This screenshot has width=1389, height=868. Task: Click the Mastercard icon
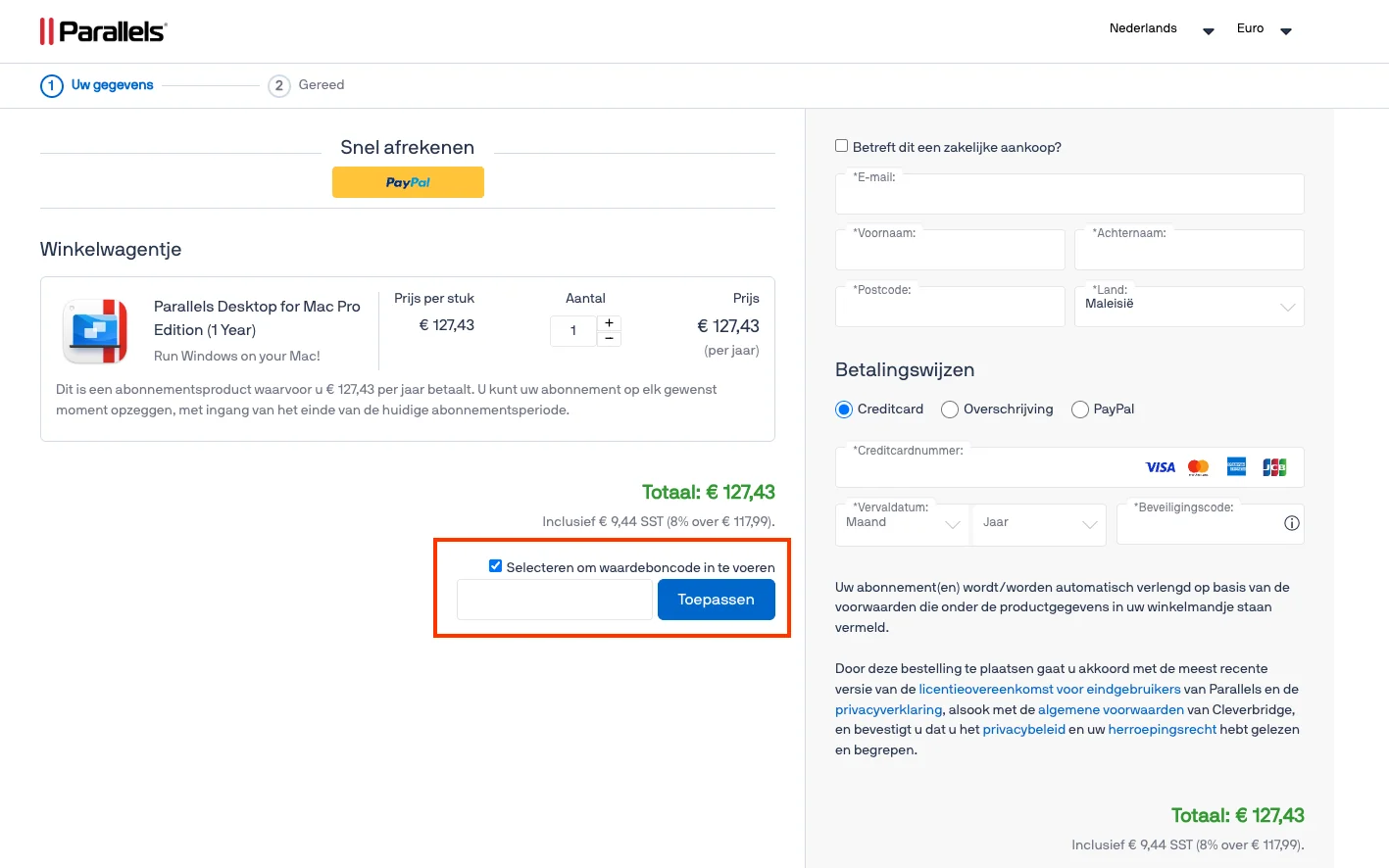pyautogui.click(x=1198, y=467)
